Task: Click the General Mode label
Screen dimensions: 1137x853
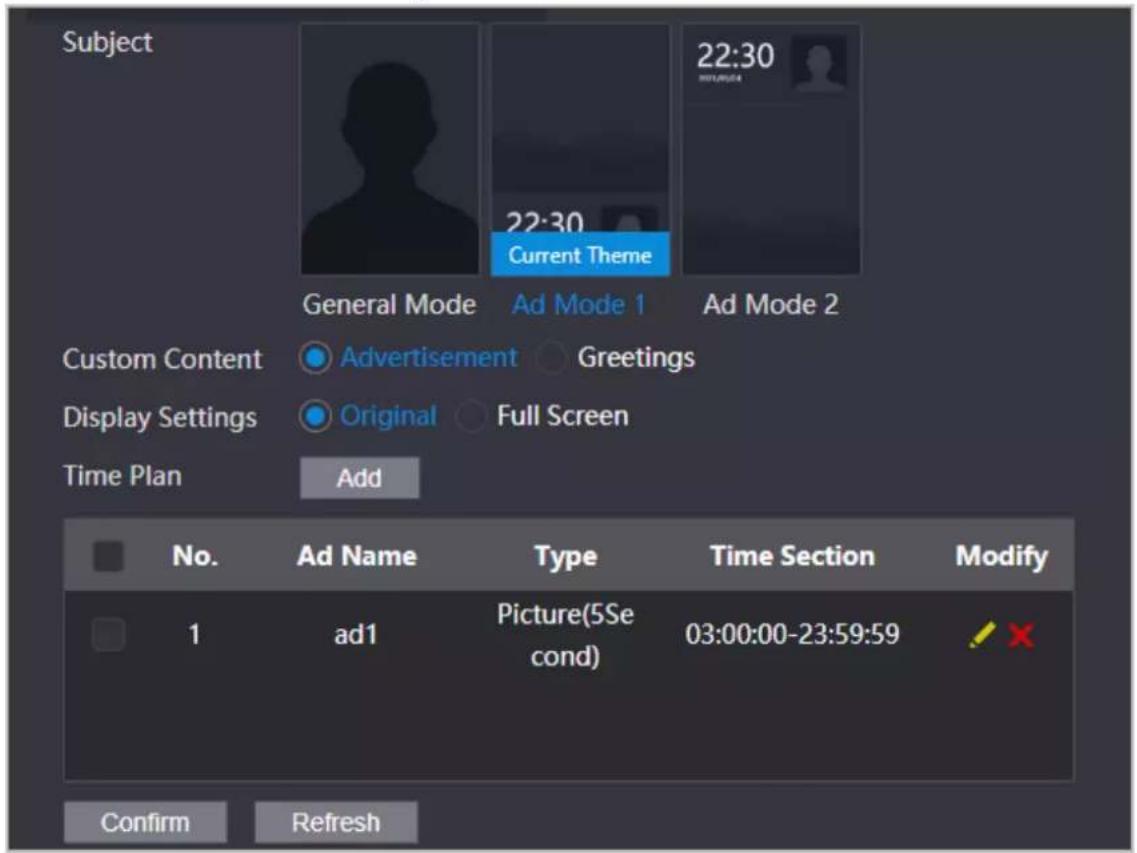Action: point(389,305)
